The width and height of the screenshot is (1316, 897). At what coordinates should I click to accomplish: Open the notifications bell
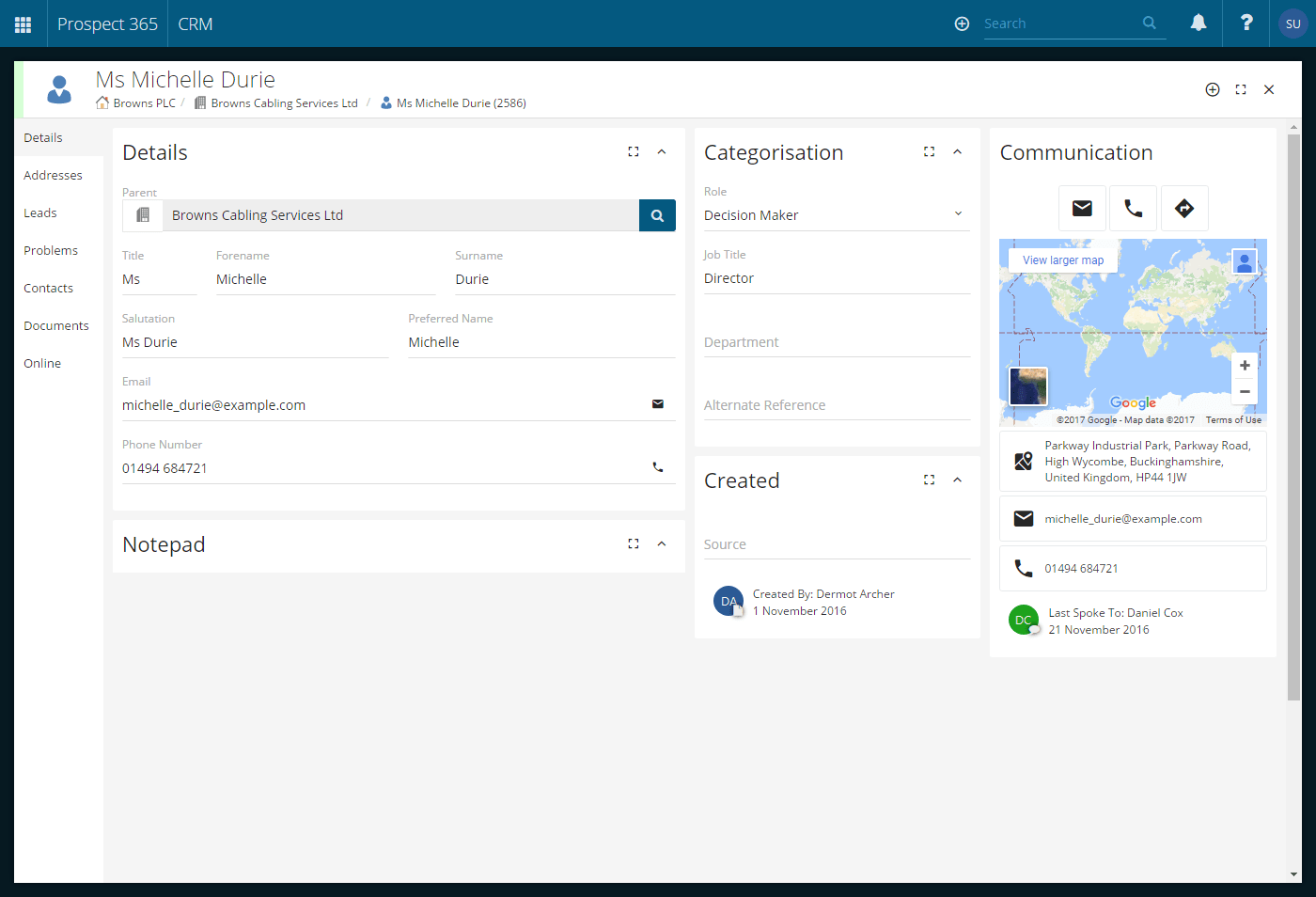point(1198,23)
